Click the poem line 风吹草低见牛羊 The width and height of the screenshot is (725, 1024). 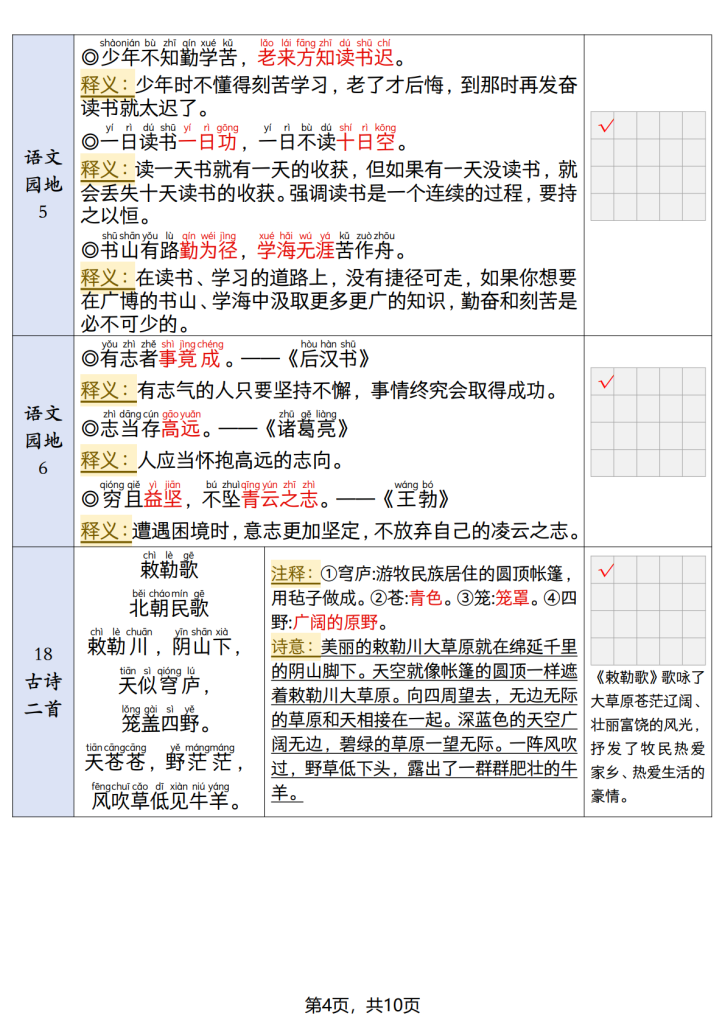pos(166,800)
